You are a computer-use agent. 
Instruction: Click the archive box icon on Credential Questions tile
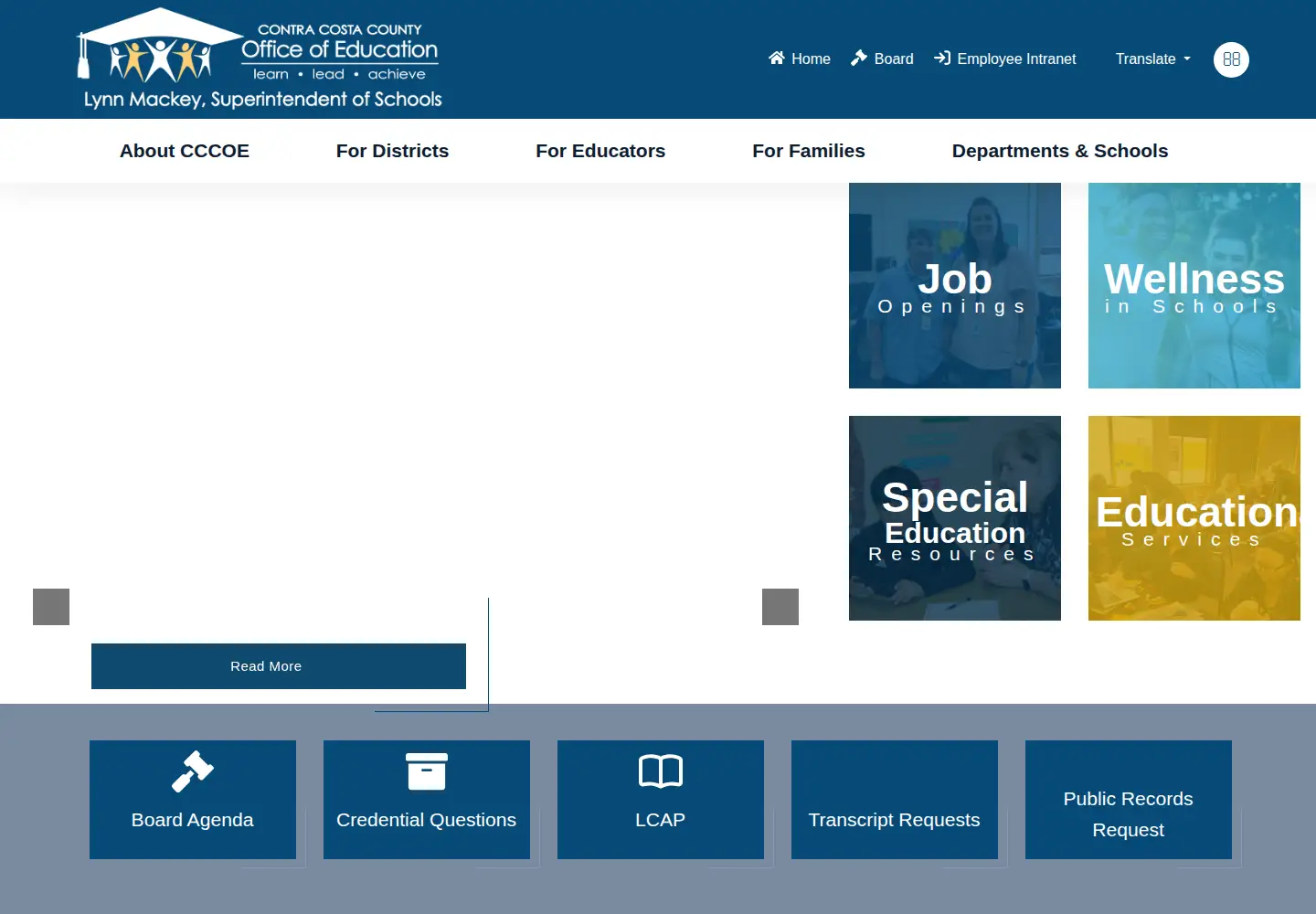tap(427, 771)
